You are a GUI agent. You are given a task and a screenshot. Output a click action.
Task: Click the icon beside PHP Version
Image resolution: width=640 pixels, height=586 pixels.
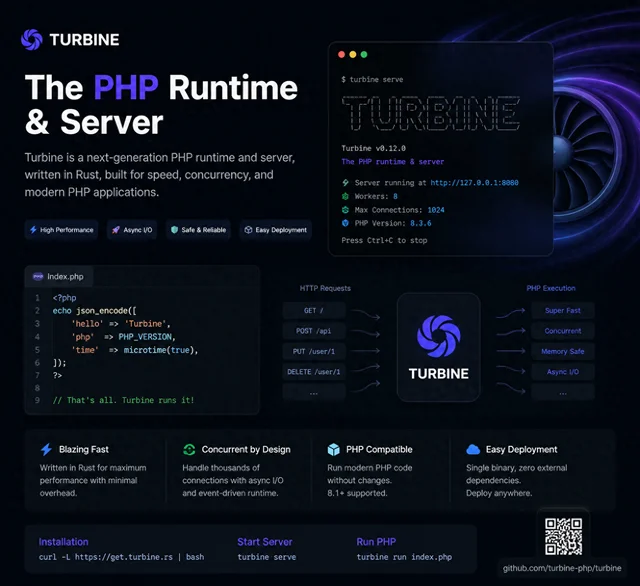[345, 223]
